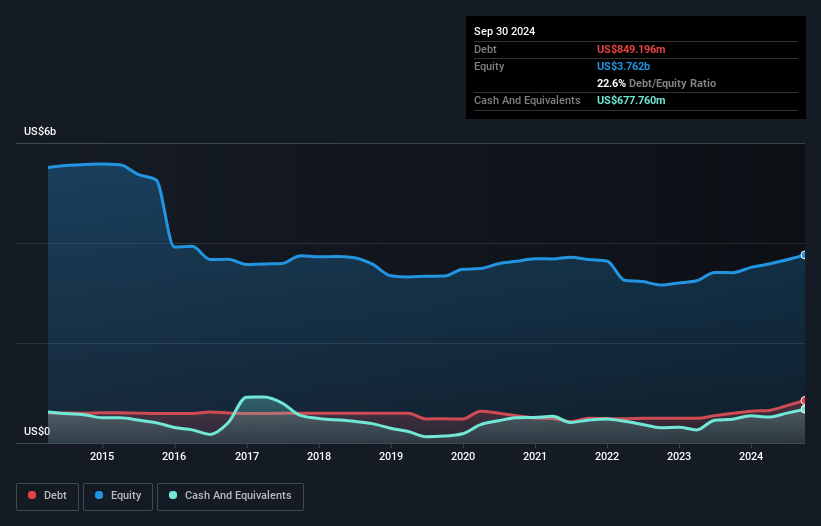Click the 2019 x-axis label

(391, 456)
